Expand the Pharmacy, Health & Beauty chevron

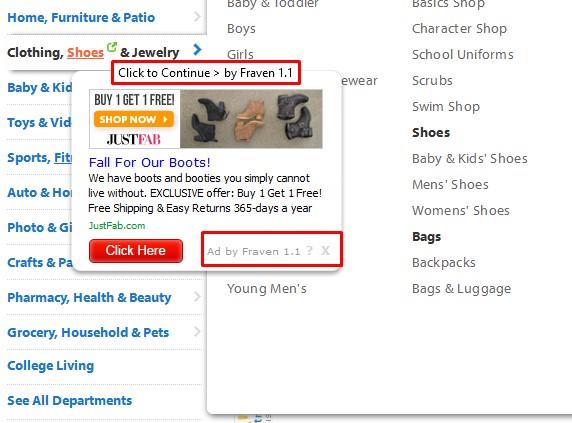[197, 296]
